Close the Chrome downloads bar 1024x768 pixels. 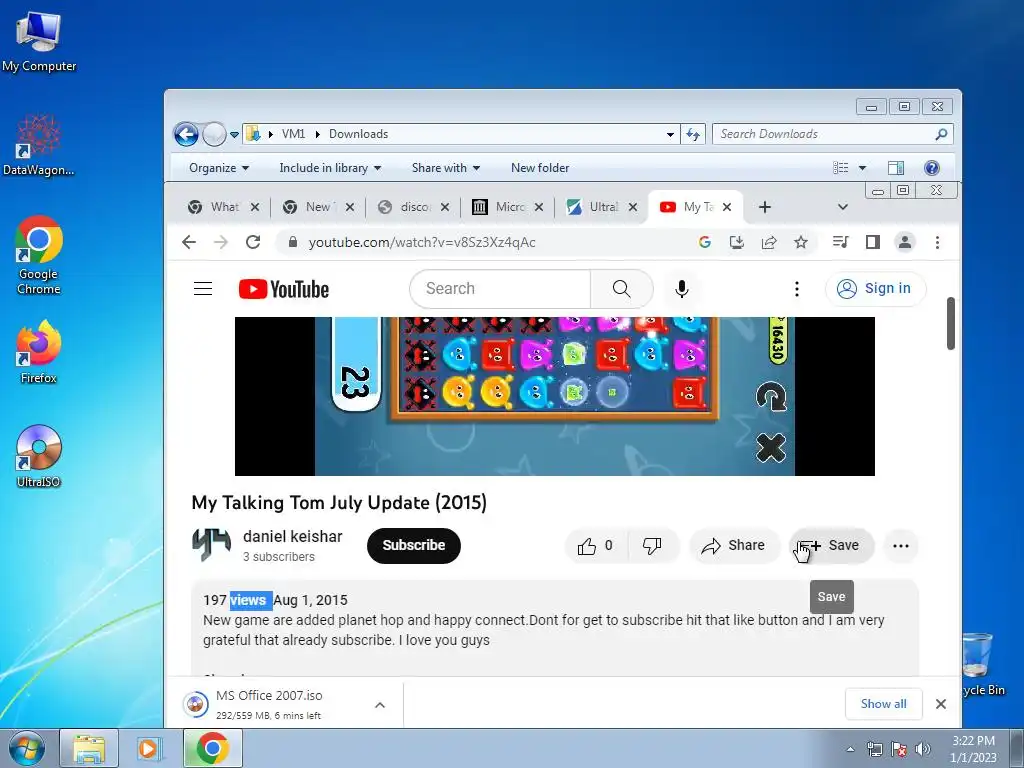940,704
